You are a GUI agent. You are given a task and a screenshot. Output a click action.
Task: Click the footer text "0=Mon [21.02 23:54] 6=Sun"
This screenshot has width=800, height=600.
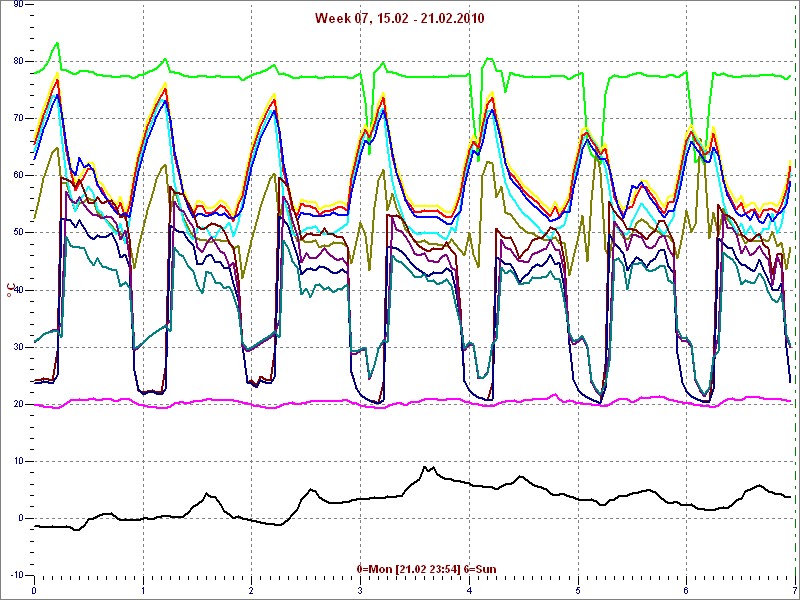[x=427, y=569]
